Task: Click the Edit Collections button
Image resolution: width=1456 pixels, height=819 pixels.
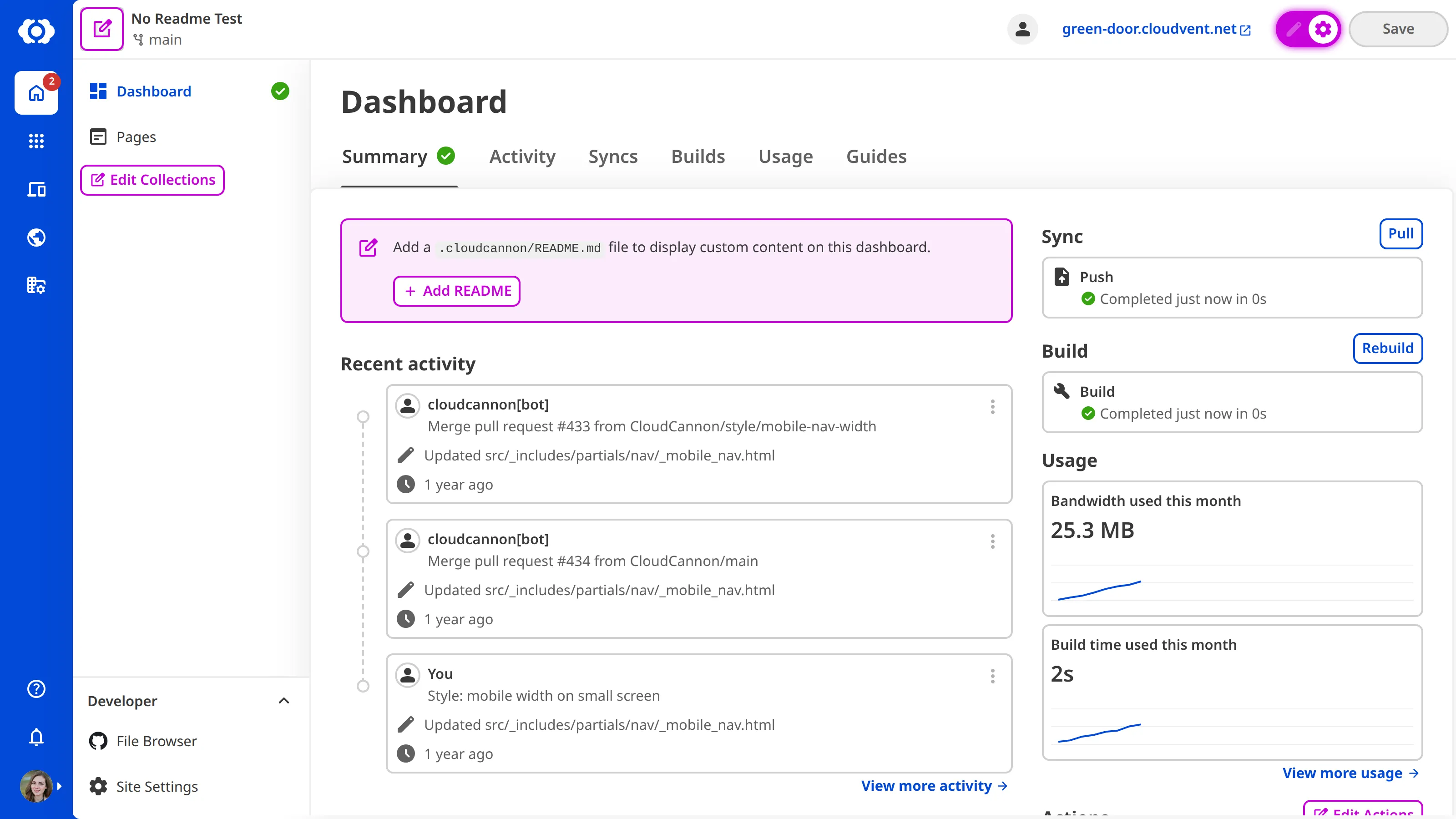Action: 152,180
